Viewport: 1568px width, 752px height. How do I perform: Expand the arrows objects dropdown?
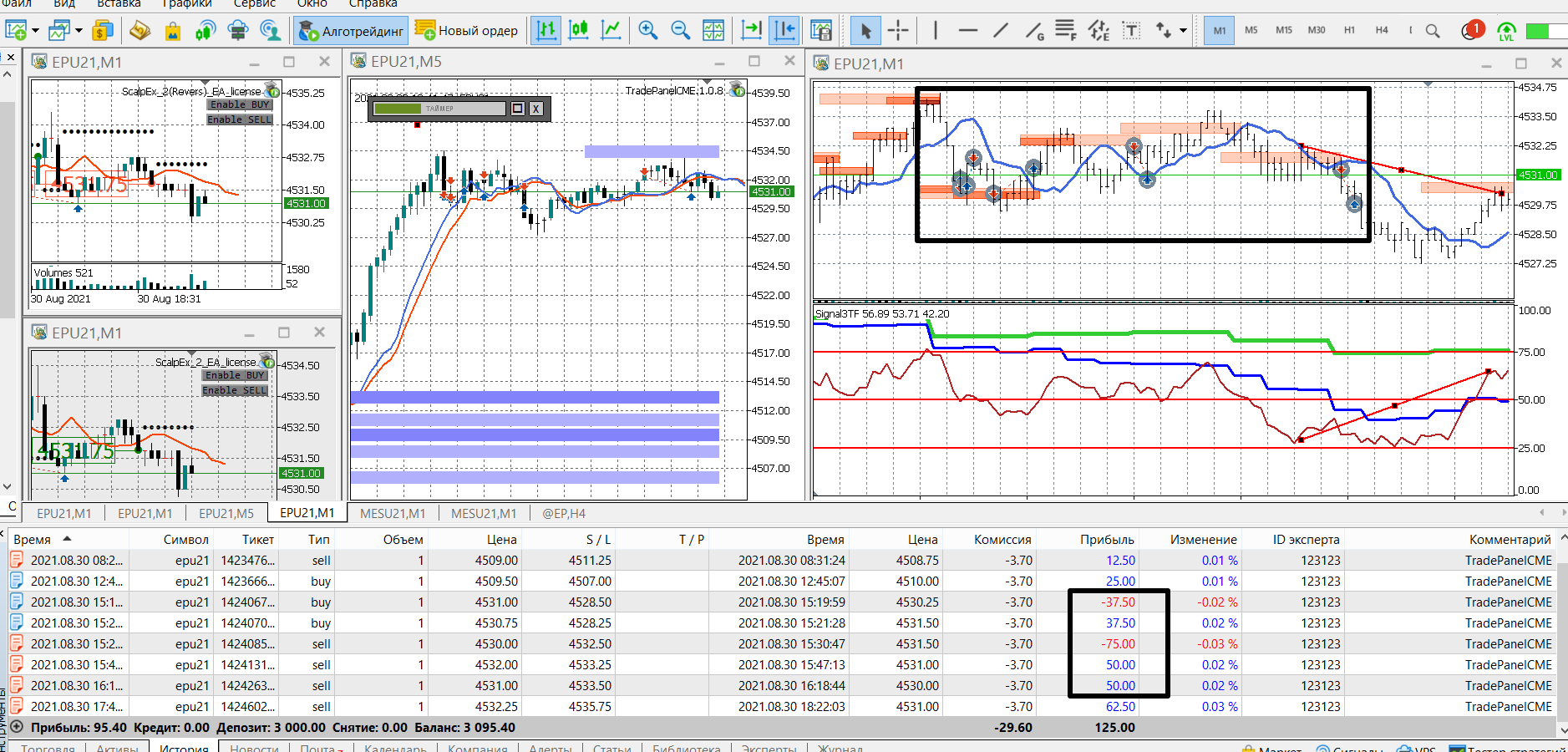(1183, 31)
